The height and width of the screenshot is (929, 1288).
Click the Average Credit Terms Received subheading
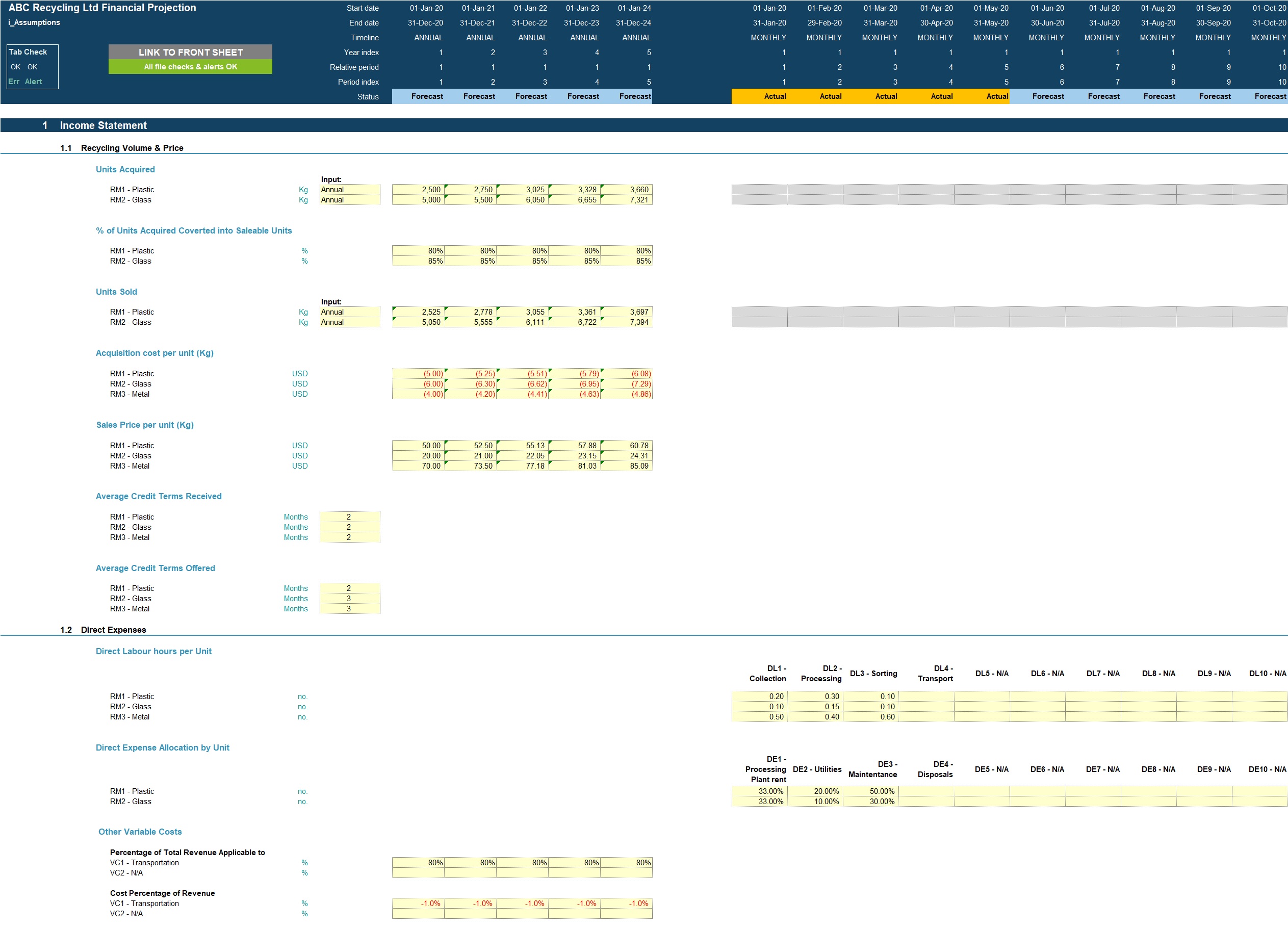(159, 496)
